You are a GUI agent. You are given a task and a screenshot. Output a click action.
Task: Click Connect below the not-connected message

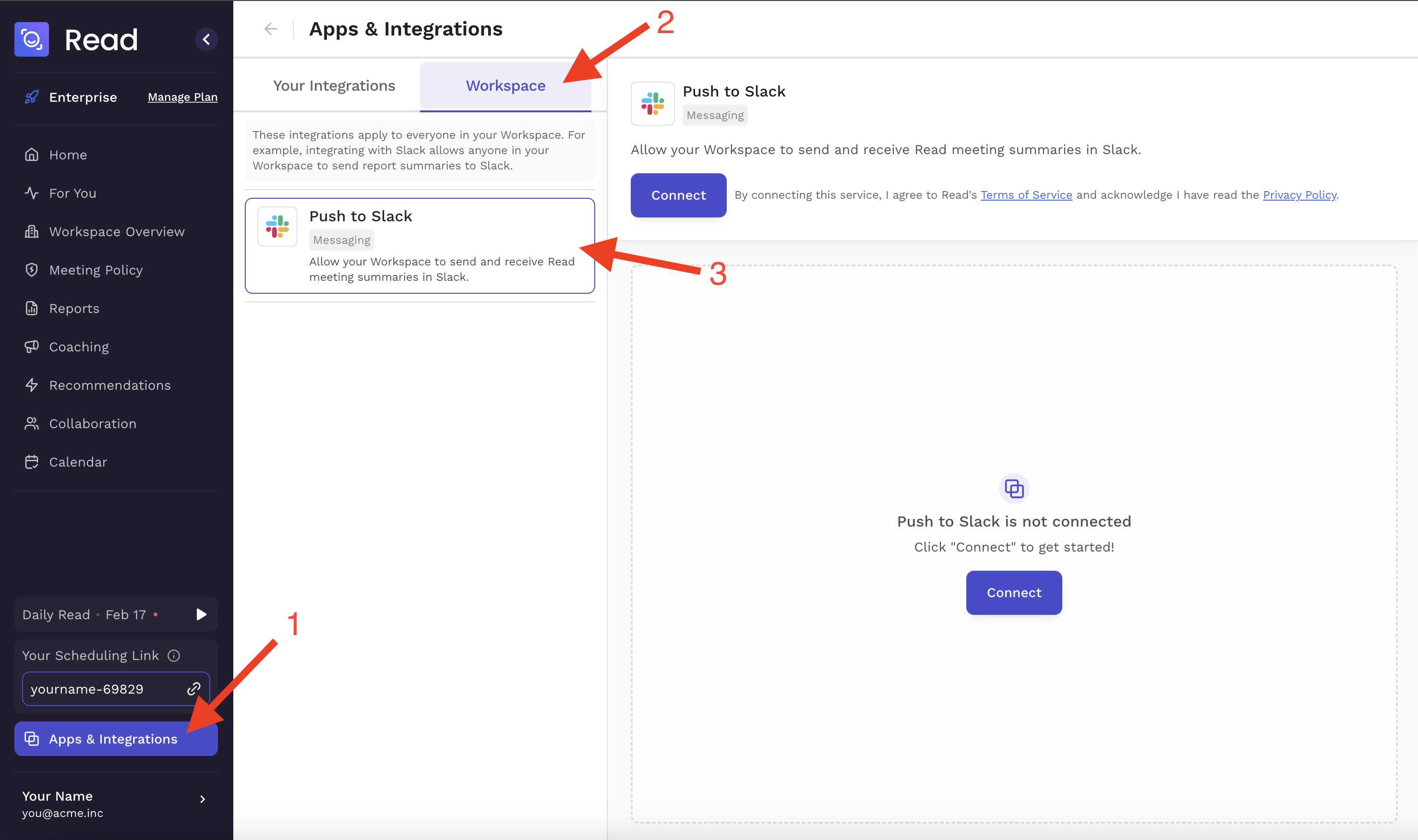(1014, 593)
